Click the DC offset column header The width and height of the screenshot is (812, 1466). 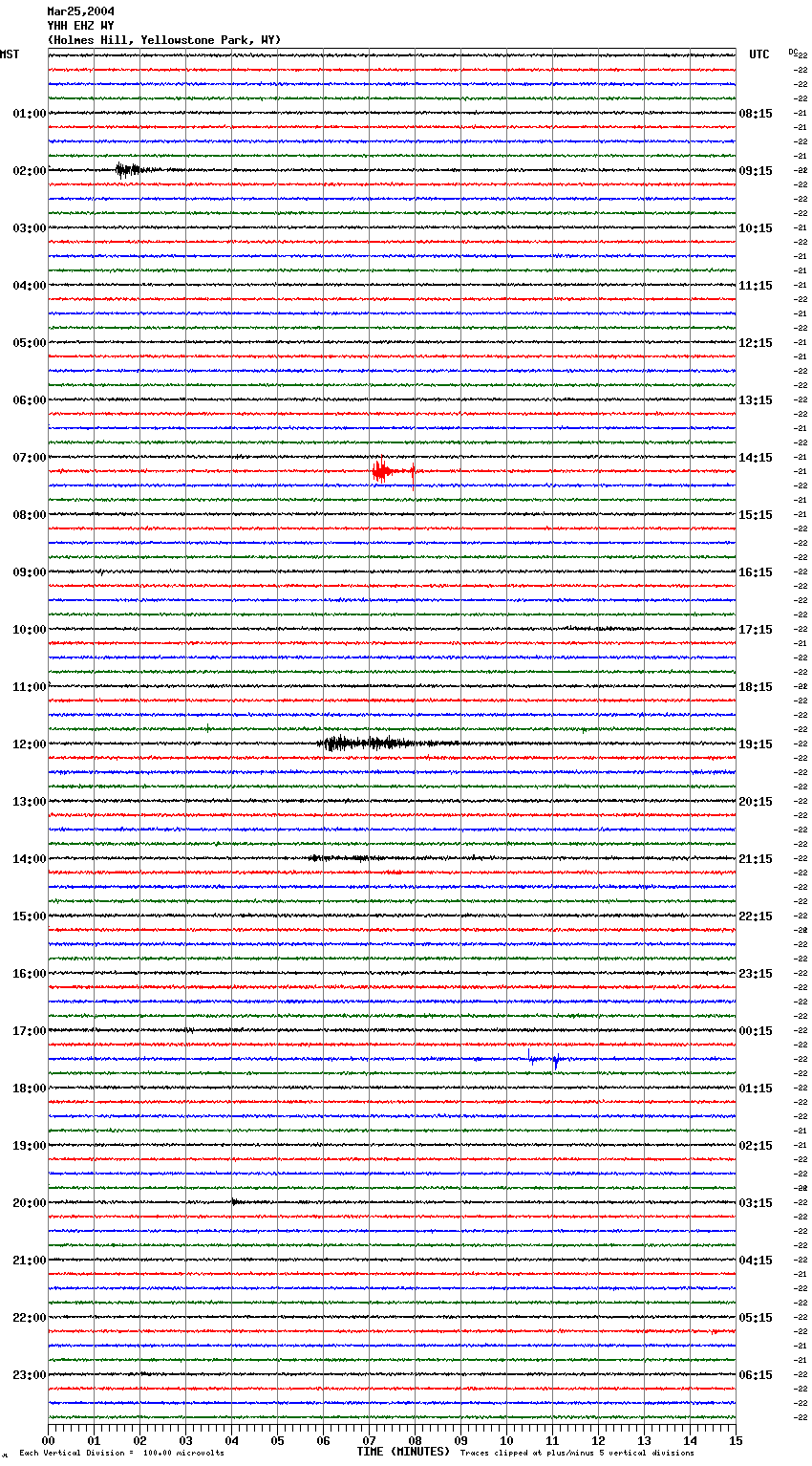pyautogui.click(x=793, y=52)
